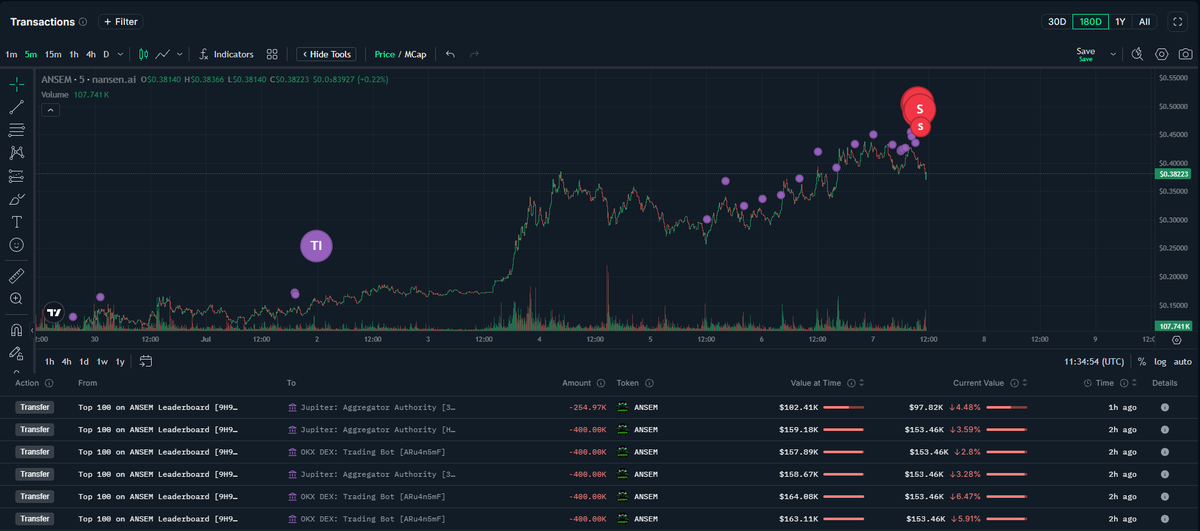The height and width of the screenshot is (531, 1200).
Task: Take a chart snapshot with camera icon
Action: [x=1185, y=54]
